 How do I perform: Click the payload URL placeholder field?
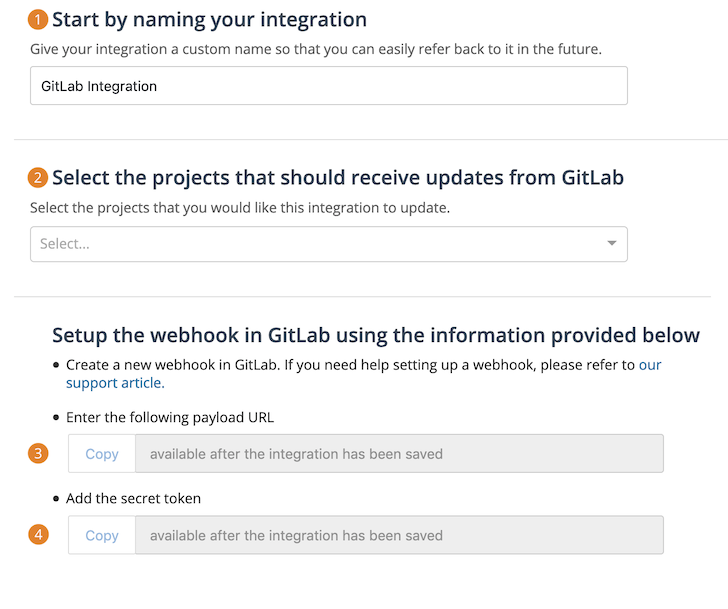[x=399, y=454]
